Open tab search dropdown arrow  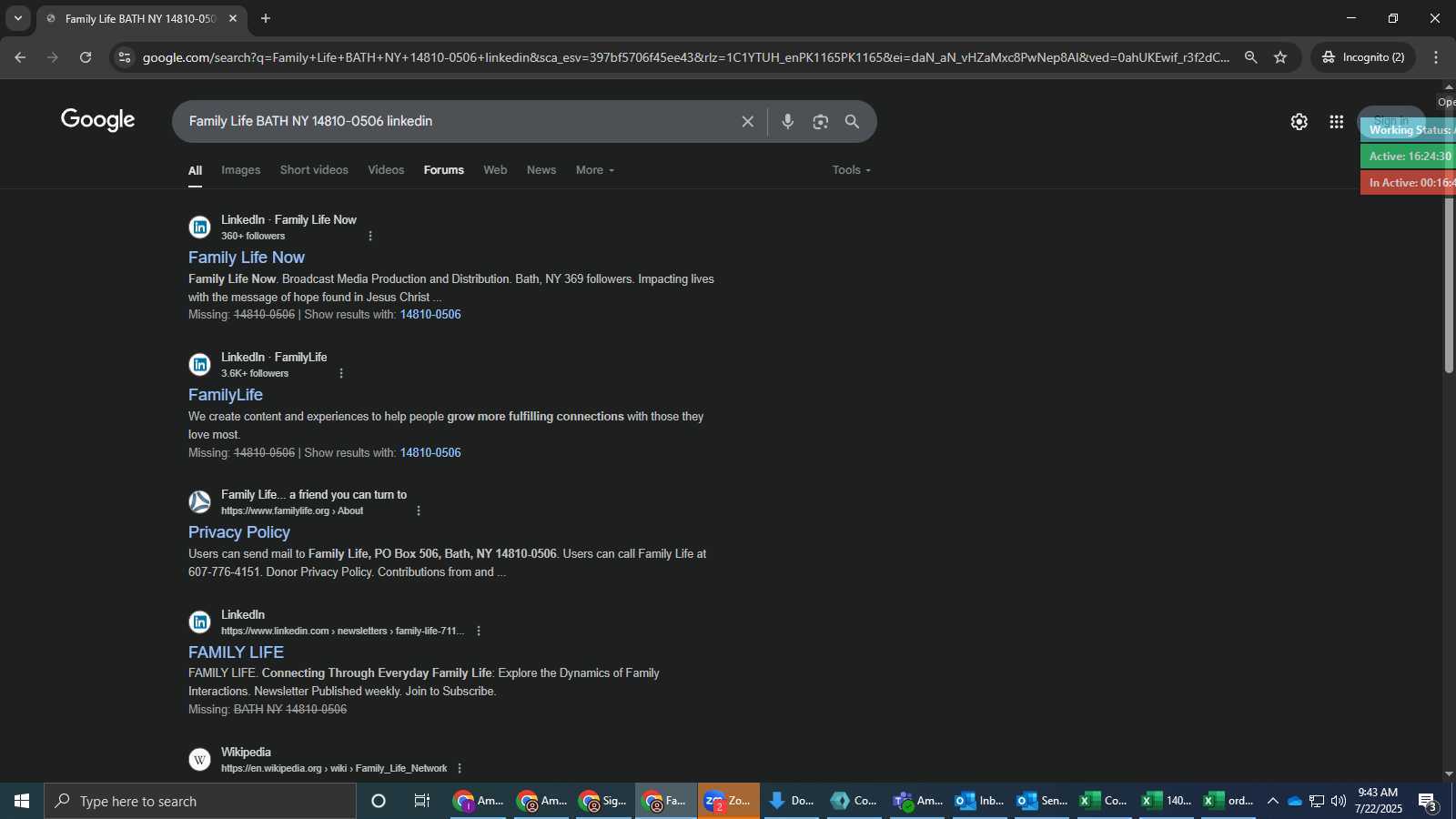[17, 18]
